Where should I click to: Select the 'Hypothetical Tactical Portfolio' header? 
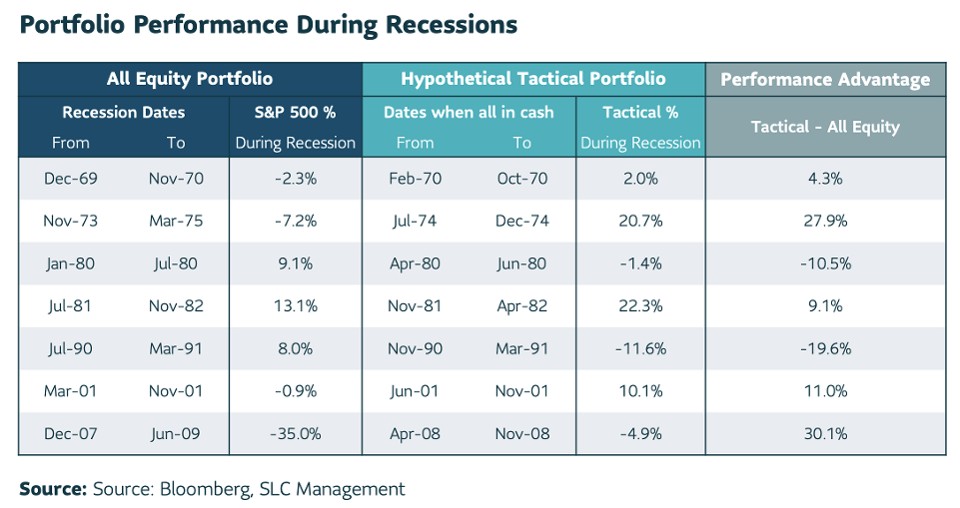(x=533, y=79)
